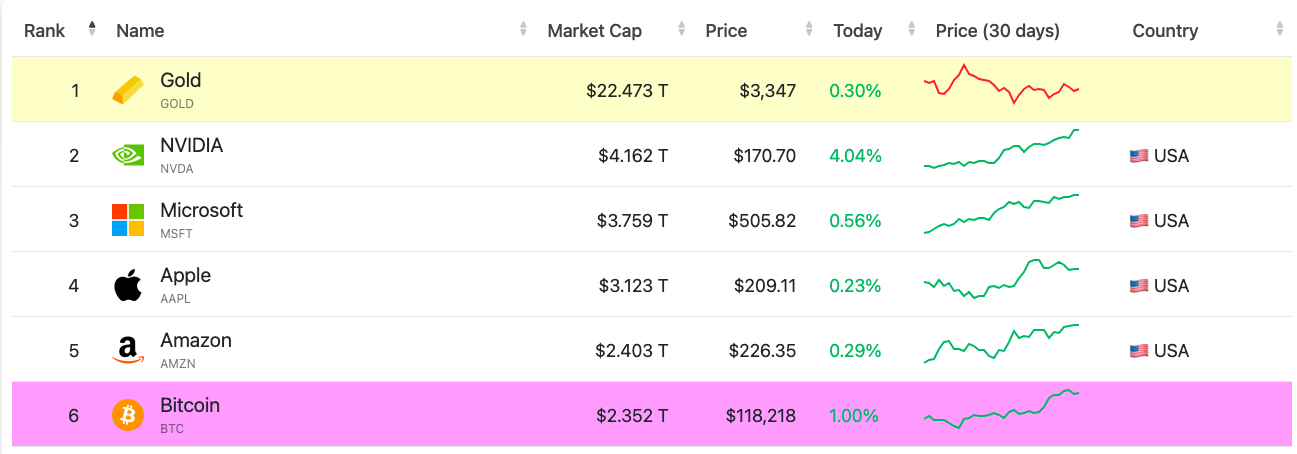Click the NVIDIA logo icon
The width and height of the screenshot is (1297, 454).
click(x=127, y=155)
